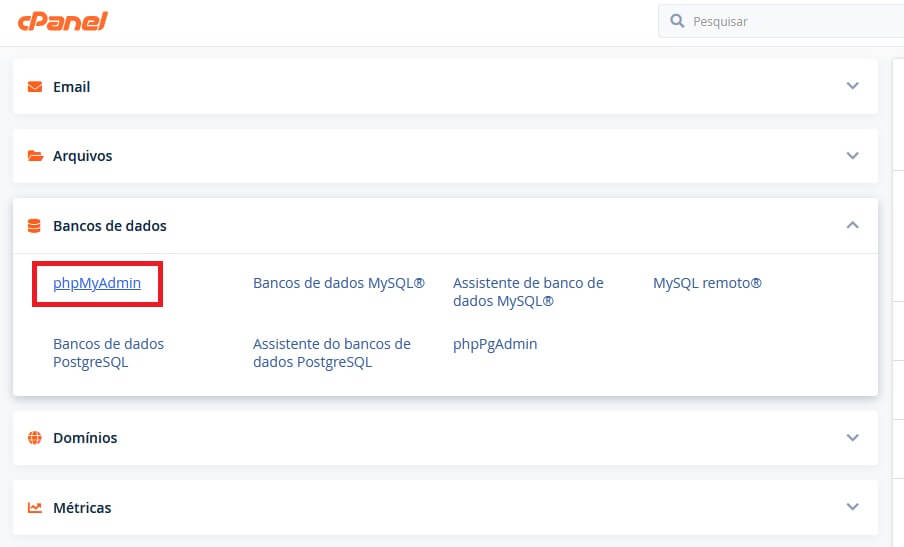Open the phpMyAdmin link
The width and height of the screenshot is (904, 547).
pos(97,283)
